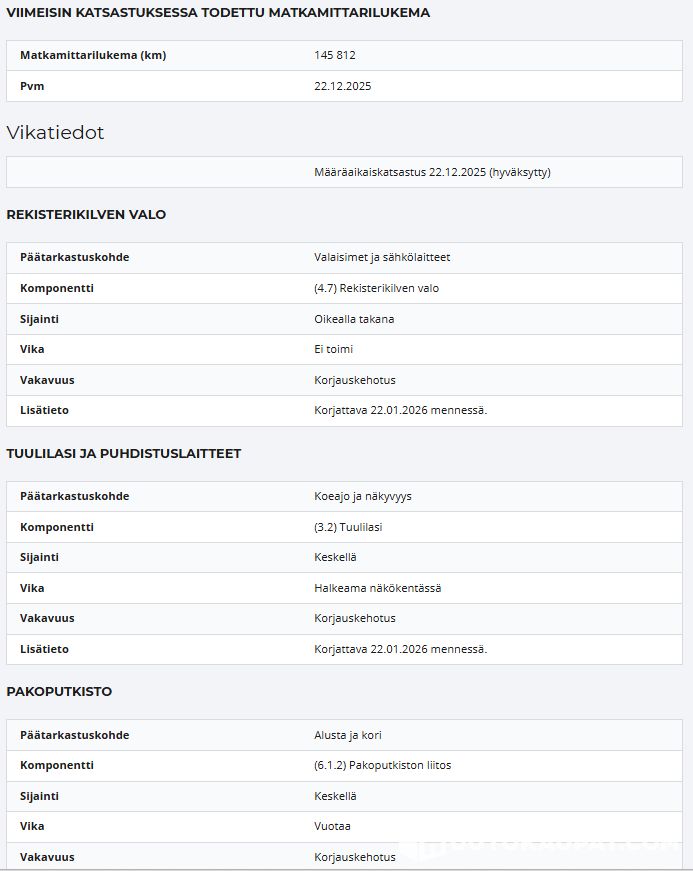Select the Määräaikaiskatsastus 22.12.2025 (hyväksytty) row
The height and width of the screenshot is (871, 693).
(432, 172)
